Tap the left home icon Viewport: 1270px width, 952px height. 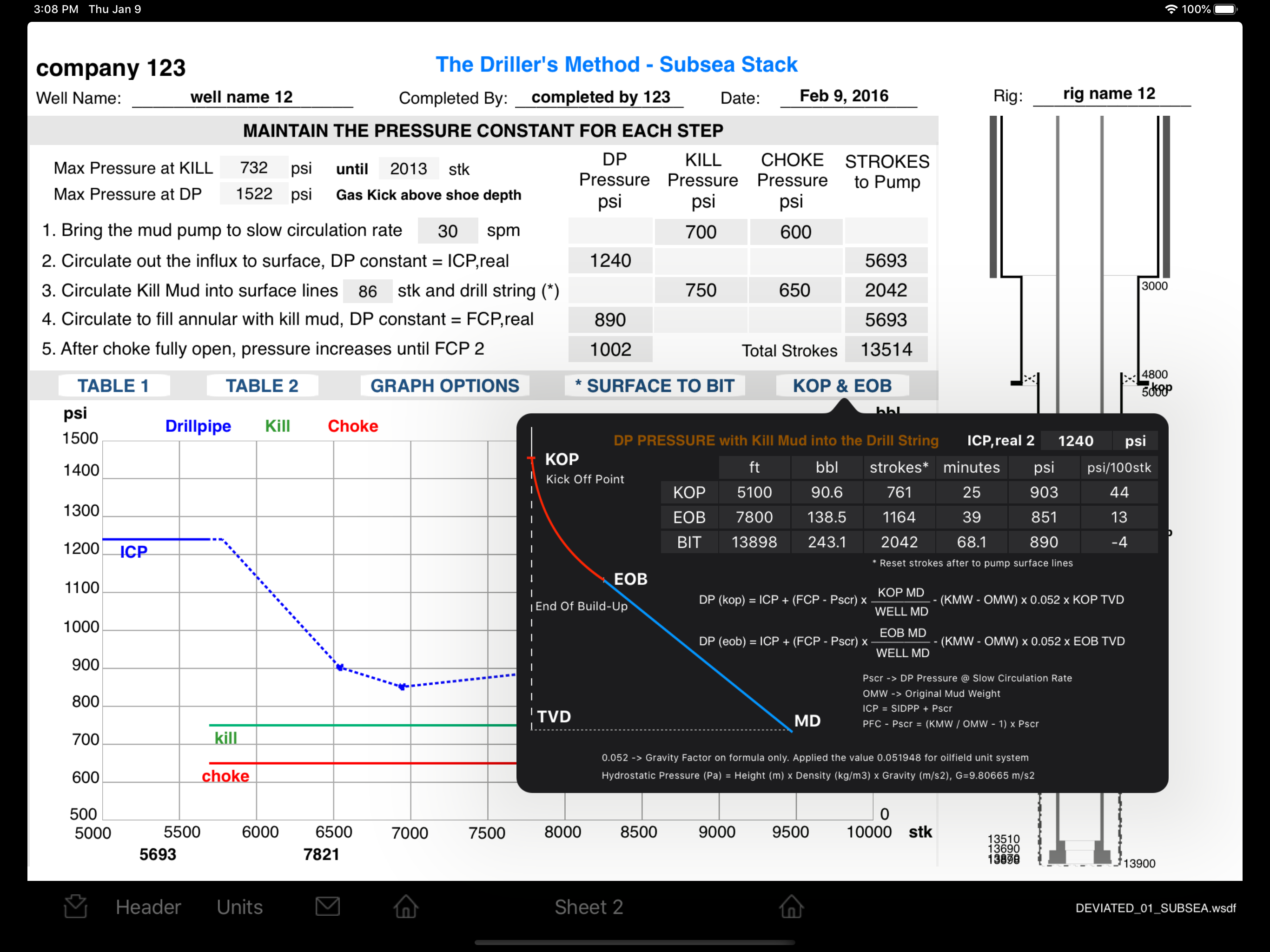(406, 906)
